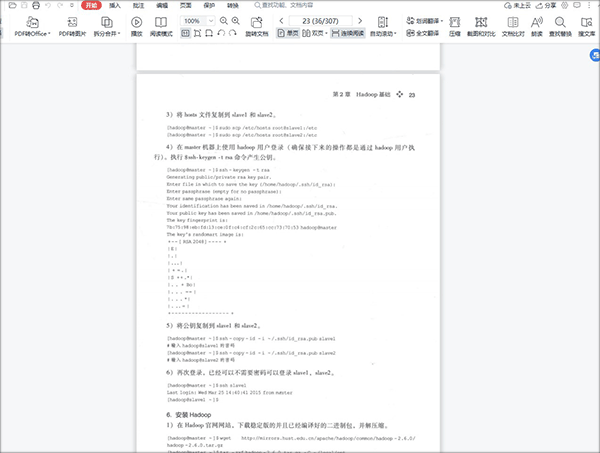Click the page number field 23 (36/307)

tap(321, 21)
